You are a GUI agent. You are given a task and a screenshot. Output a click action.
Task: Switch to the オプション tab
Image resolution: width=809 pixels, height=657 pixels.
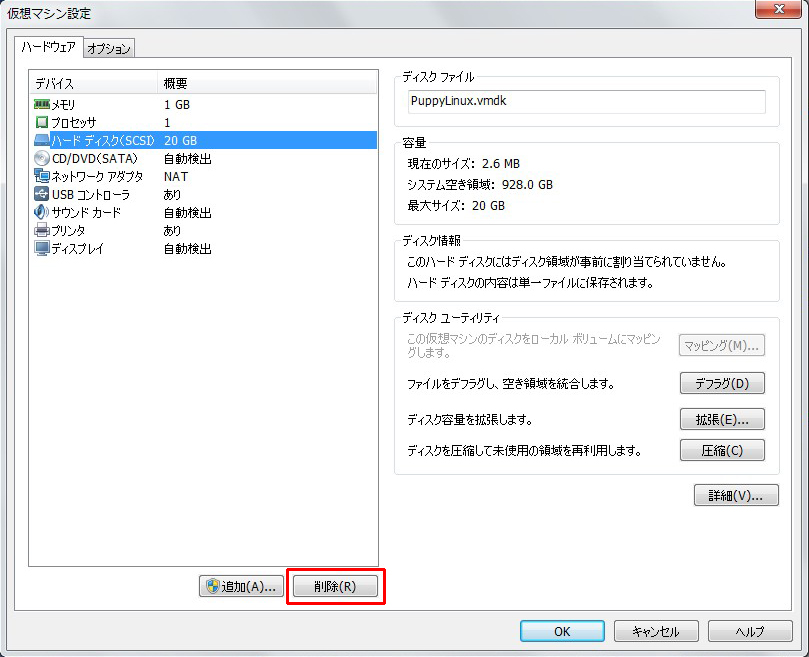(x=108, y=48)
